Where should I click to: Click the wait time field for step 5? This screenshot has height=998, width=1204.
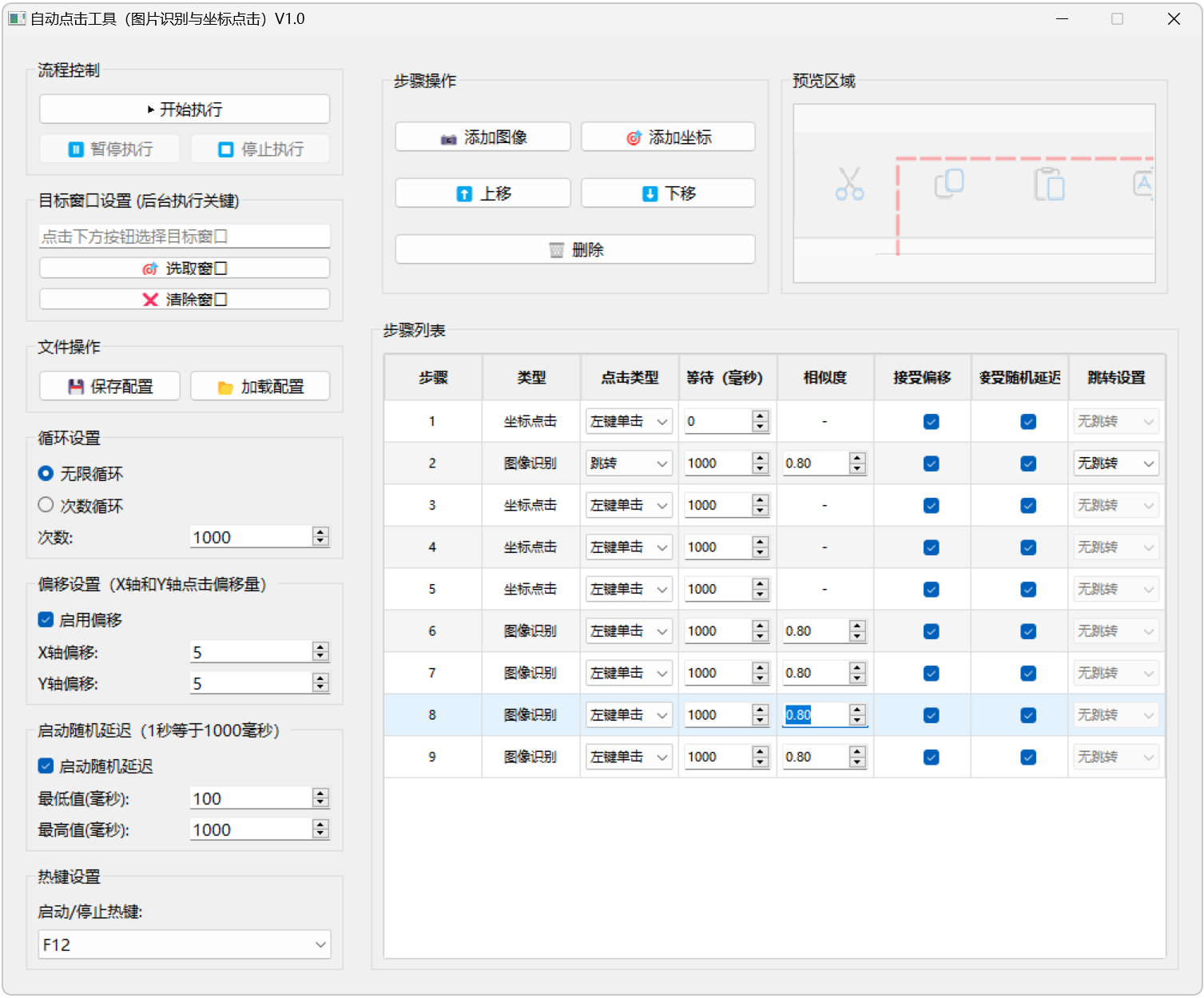(718, 589)
